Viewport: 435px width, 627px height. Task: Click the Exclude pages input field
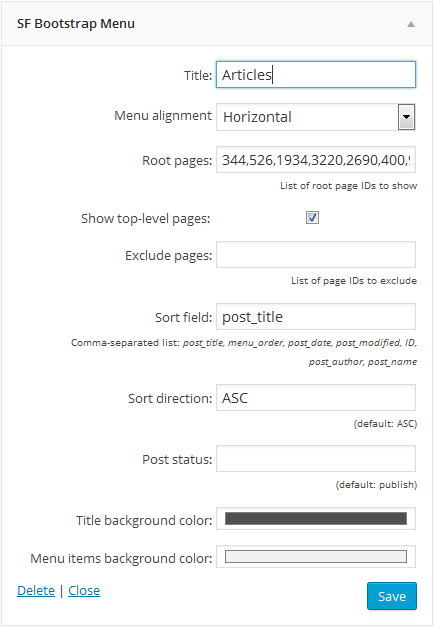[316, 255]
